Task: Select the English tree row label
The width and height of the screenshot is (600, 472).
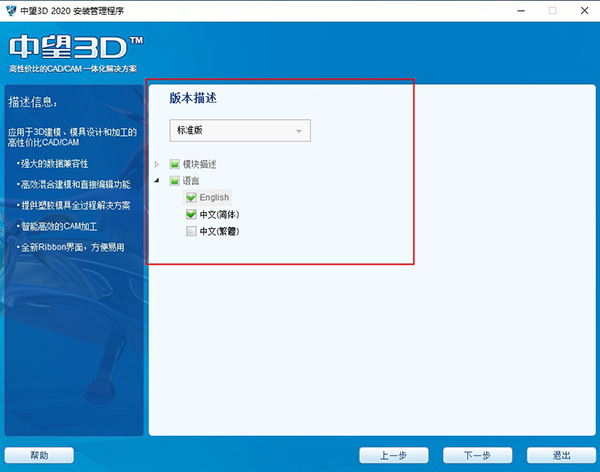Action: point(214,198)
